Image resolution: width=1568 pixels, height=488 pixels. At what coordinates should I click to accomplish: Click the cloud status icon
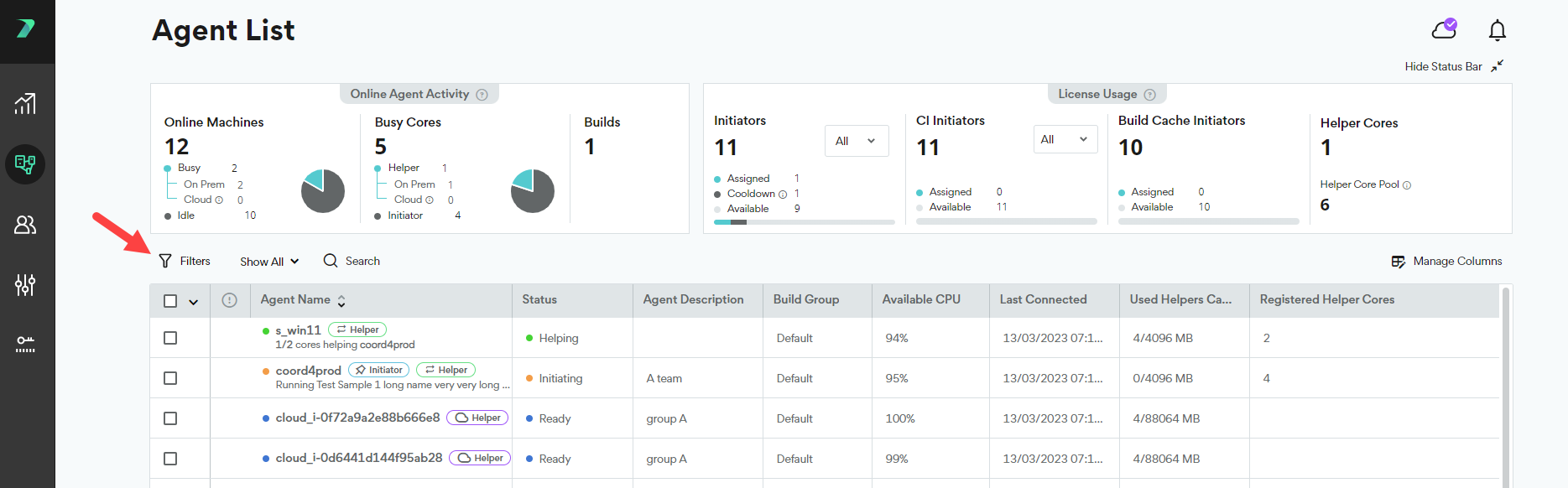1444,30
